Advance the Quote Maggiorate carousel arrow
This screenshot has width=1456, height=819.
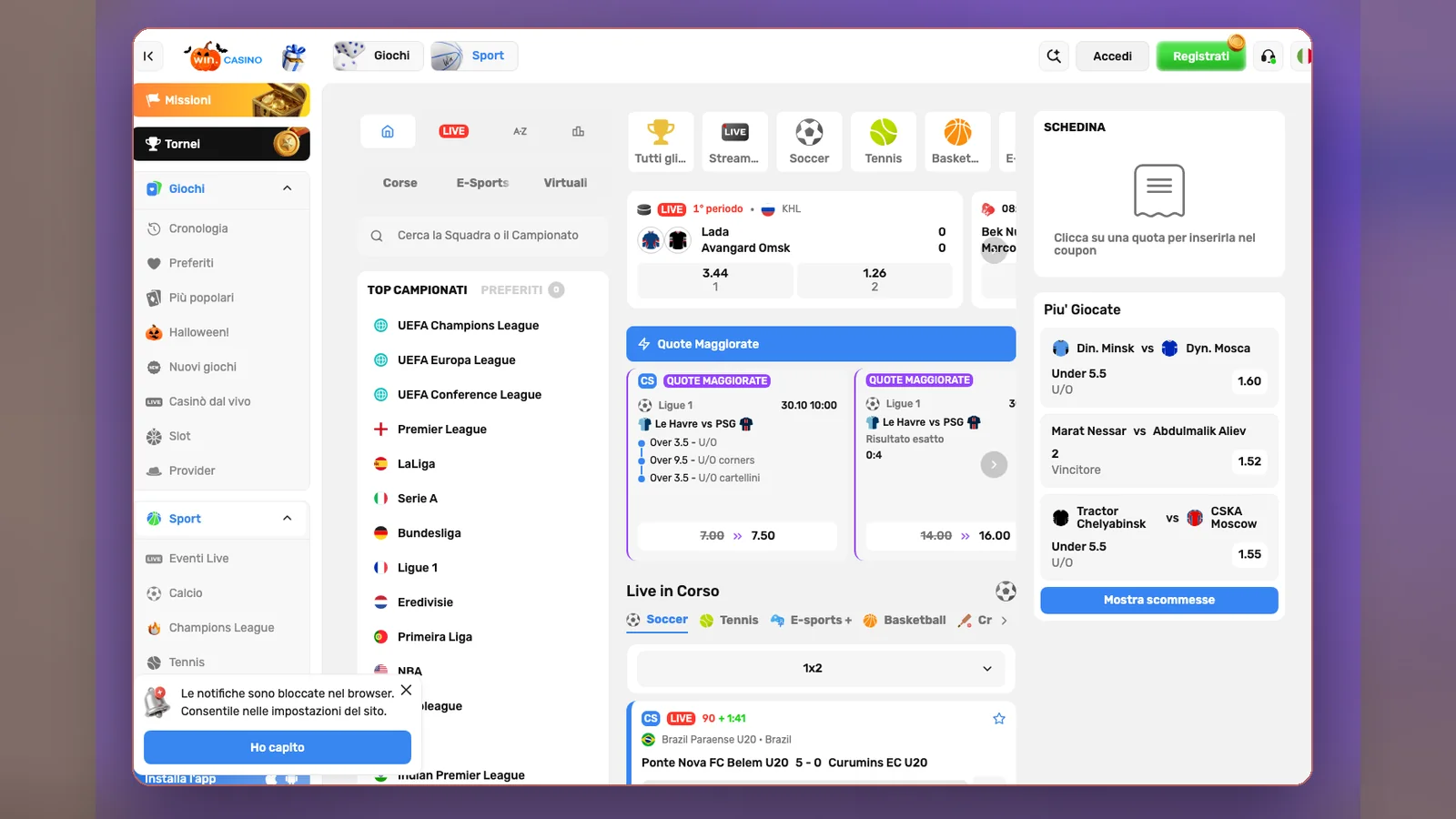(994, 465)
